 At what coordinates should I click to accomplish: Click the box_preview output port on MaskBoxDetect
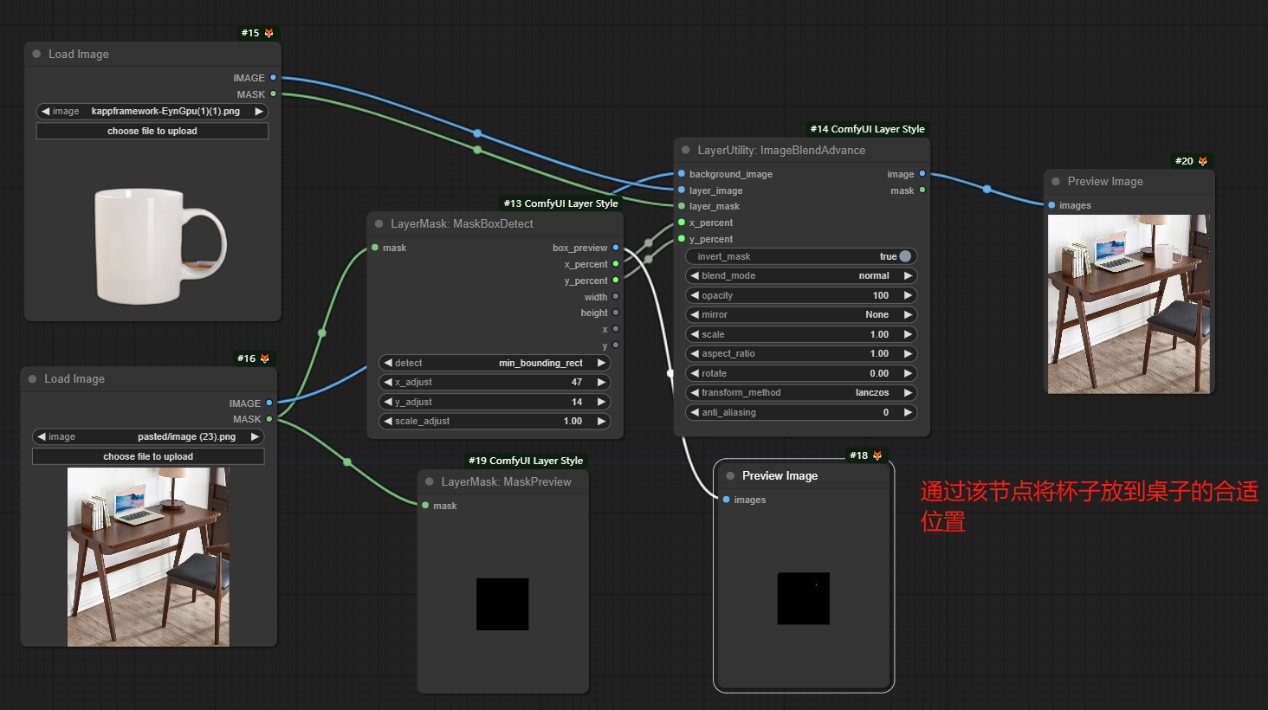pos(615,247)
